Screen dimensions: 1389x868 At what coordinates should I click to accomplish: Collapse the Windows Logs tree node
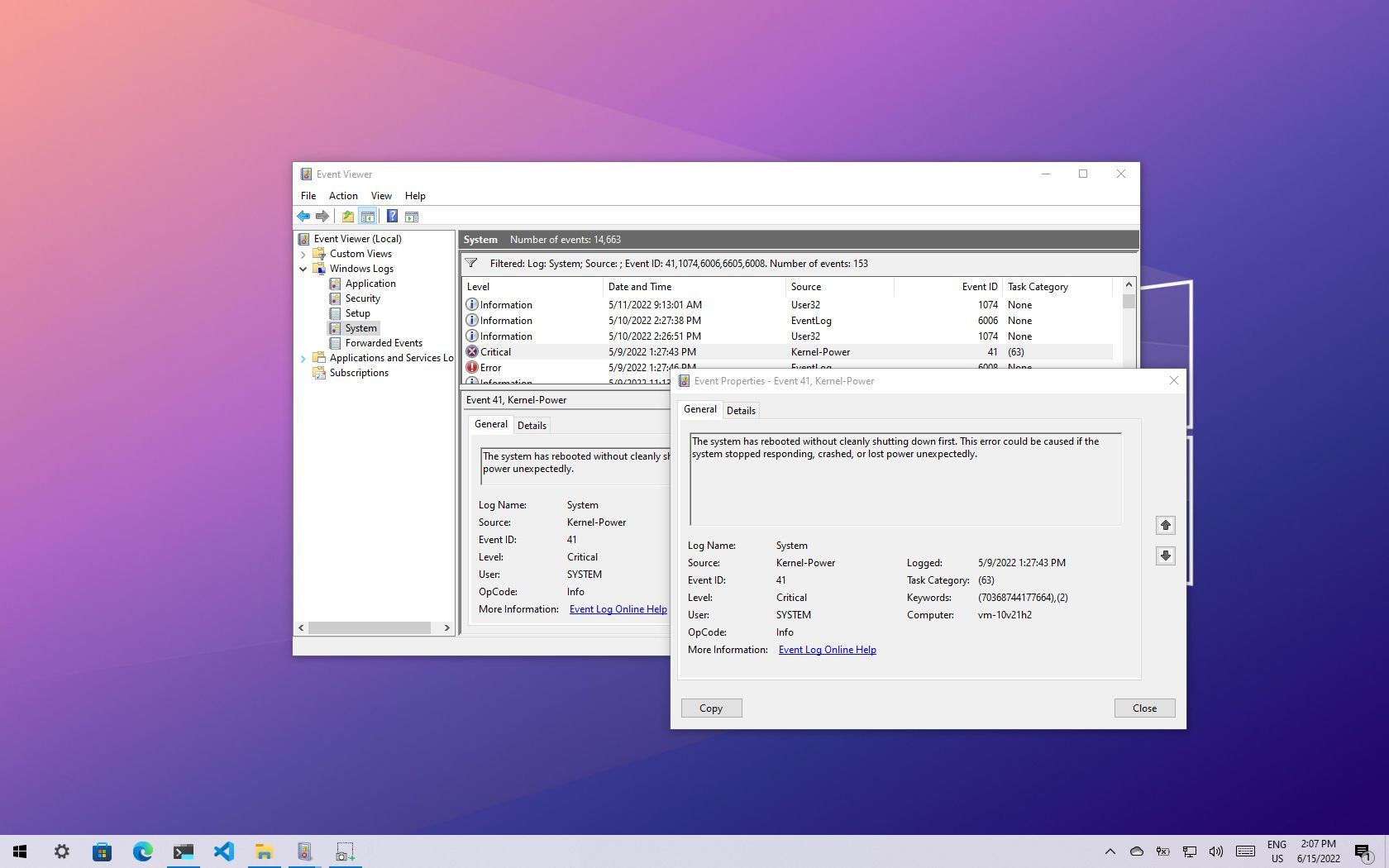303,269
